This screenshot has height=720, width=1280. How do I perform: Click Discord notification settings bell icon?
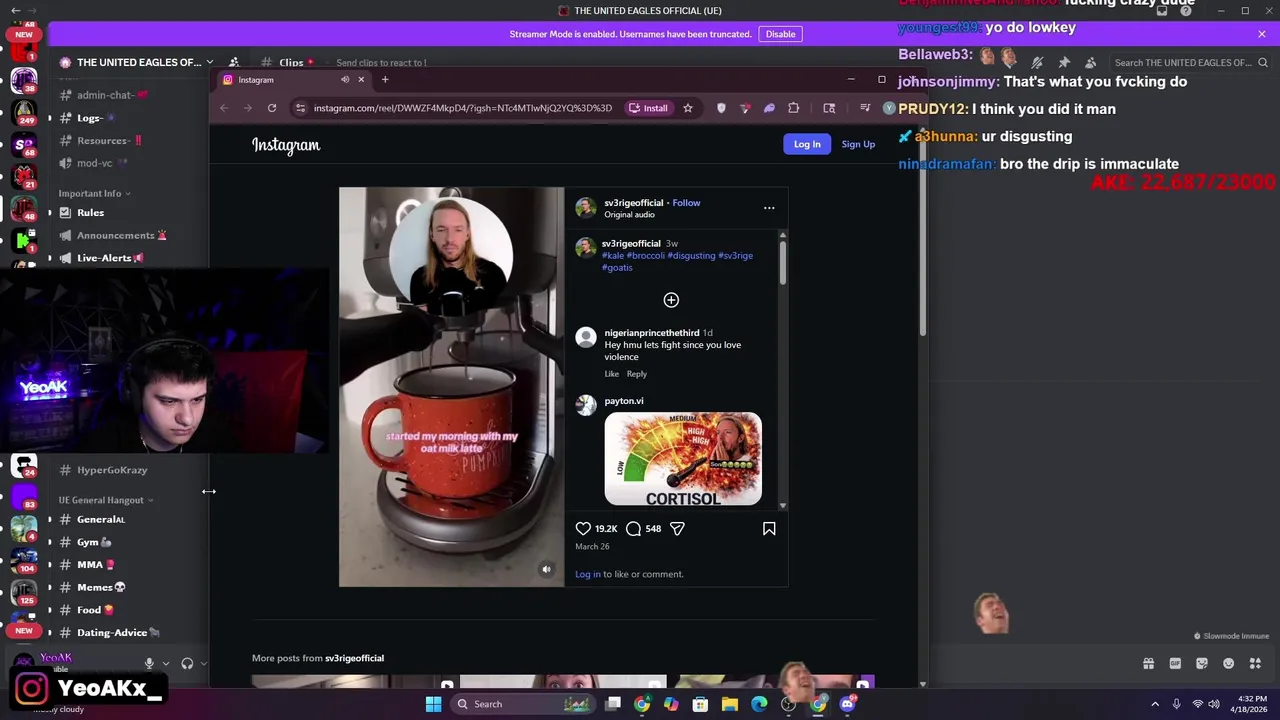pos(1037,62)
